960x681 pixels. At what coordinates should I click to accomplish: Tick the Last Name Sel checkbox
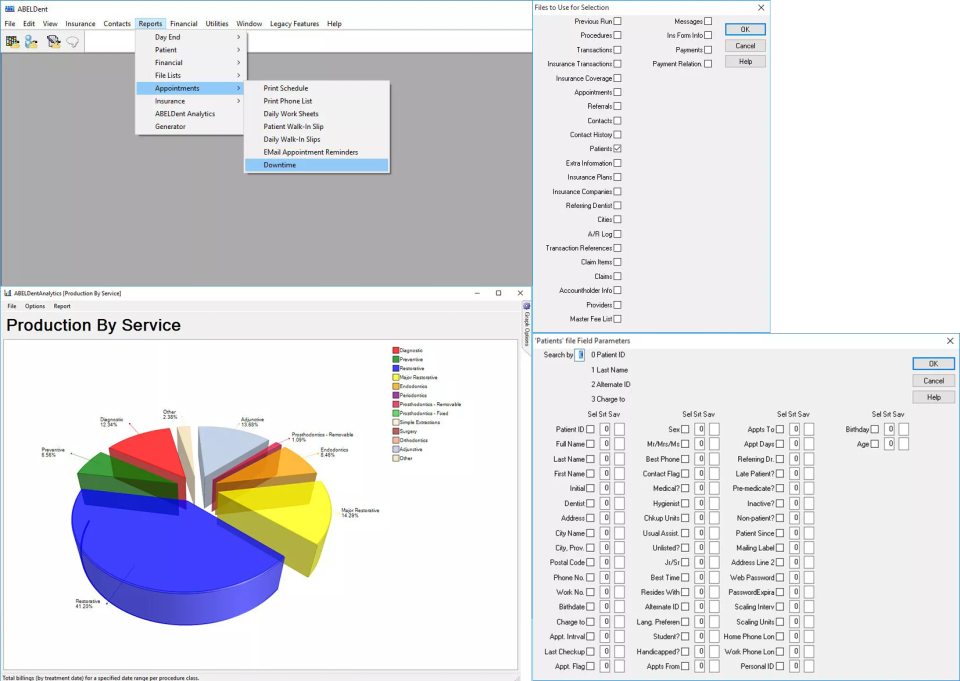[590, 459]
